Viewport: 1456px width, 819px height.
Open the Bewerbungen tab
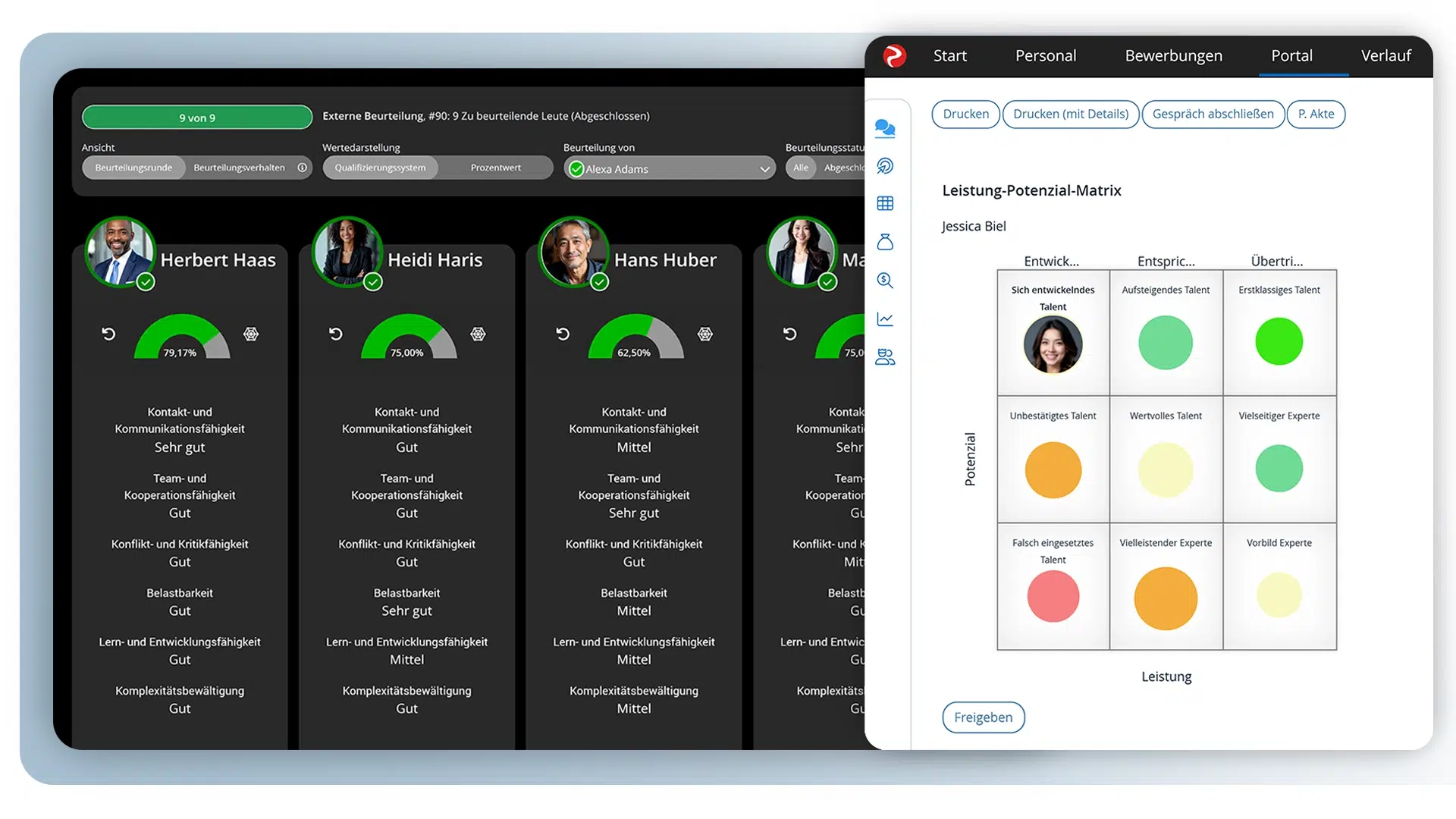click(1173, 55)
